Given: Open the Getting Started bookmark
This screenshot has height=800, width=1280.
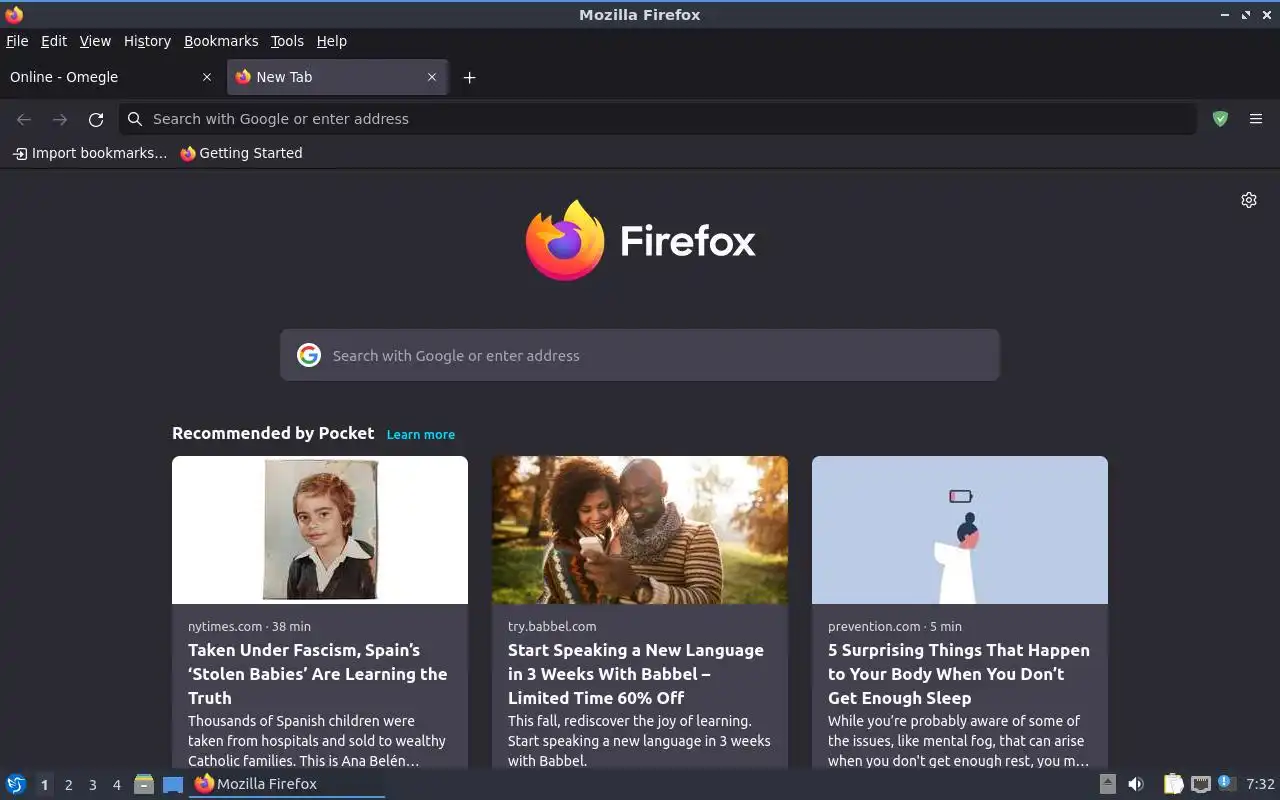Looking at the screenshot, I should (x=241, y=153).
